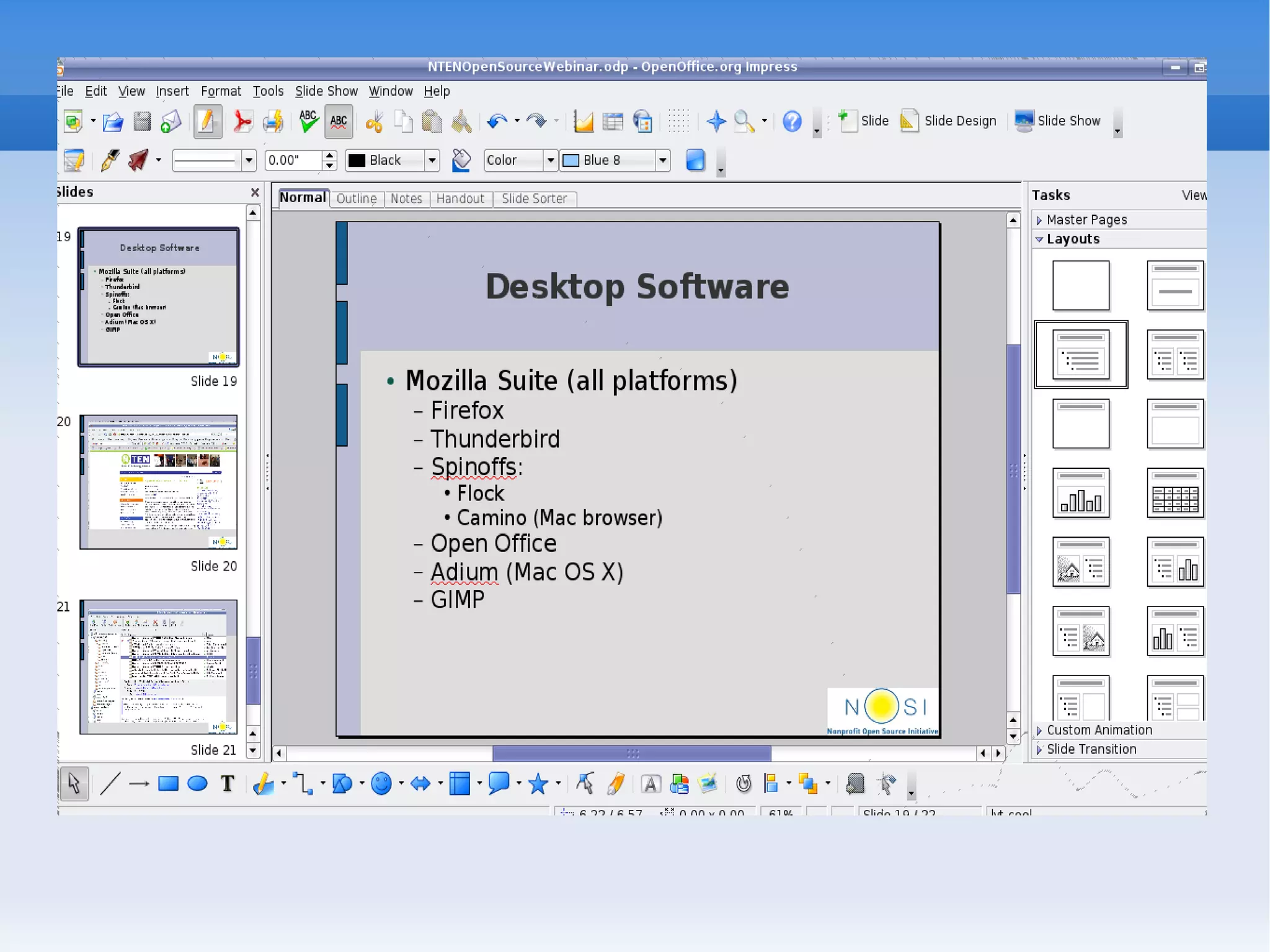1270x952 pixels.
Task: Toggle the Shadow button
Action: coord(696,161)
